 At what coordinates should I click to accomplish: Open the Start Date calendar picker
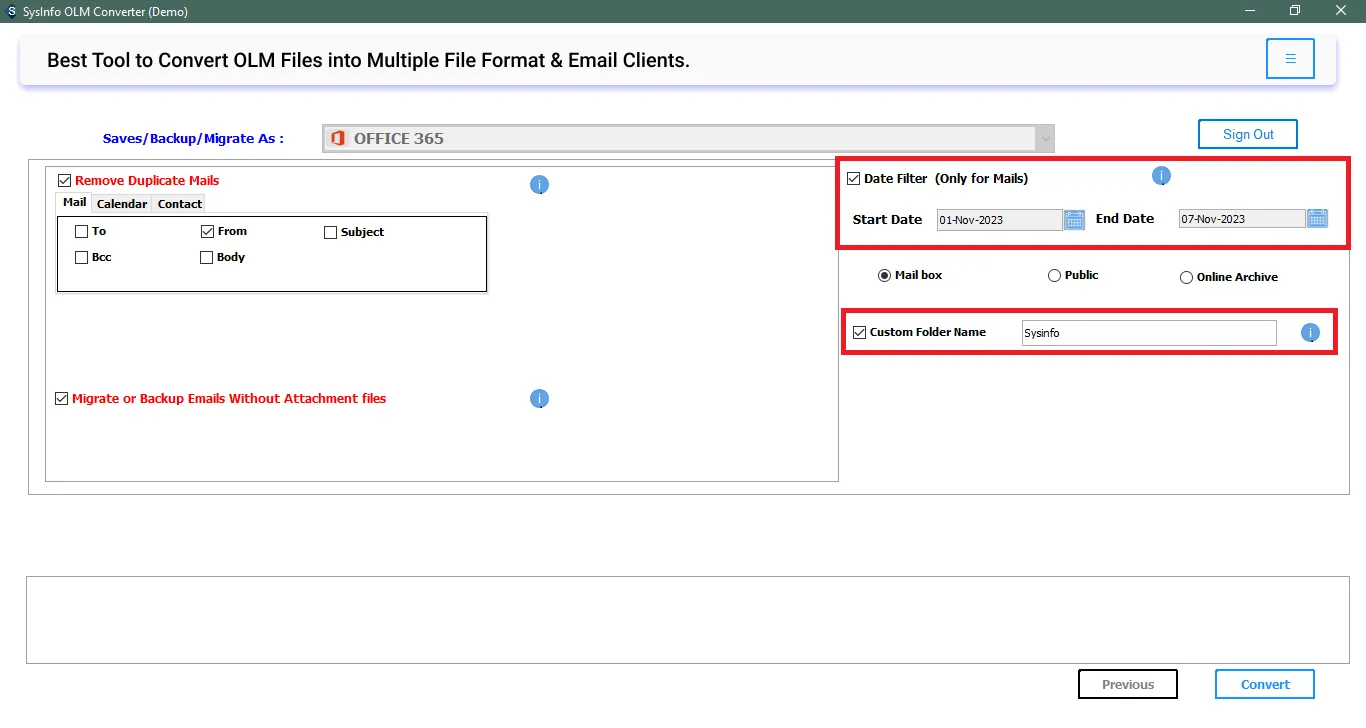(1074, 220)
